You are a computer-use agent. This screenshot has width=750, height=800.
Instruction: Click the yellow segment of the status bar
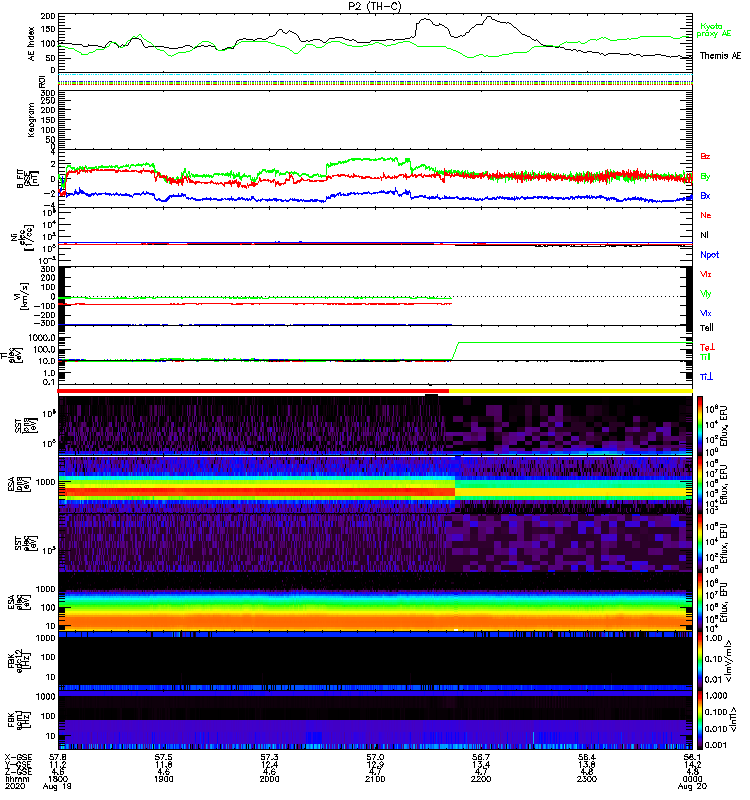[x=570, y=391]
